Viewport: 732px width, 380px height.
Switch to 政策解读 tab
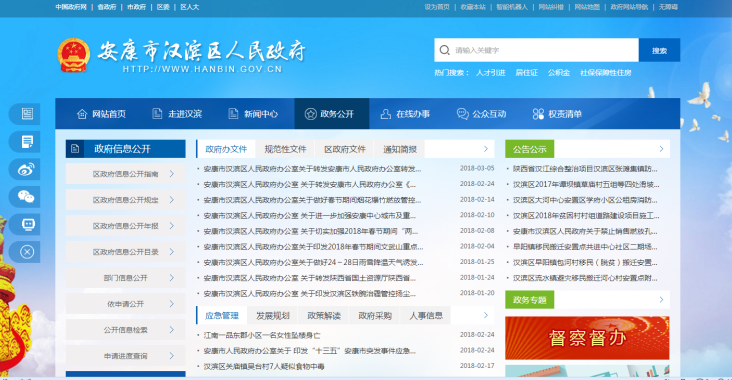tap(324, 316)
